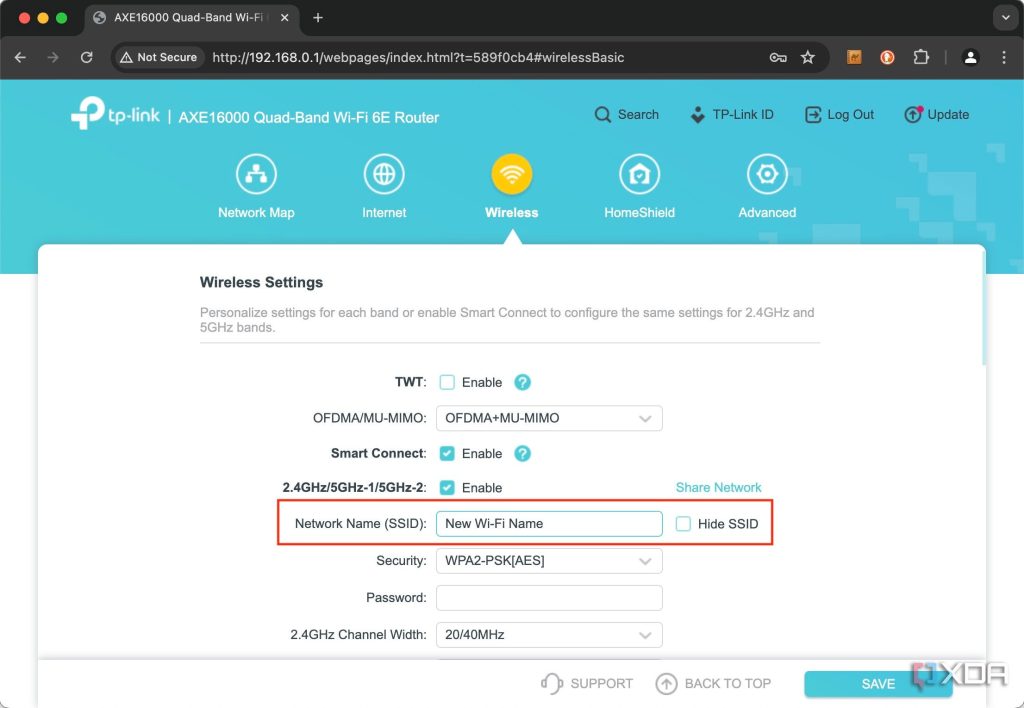Click the browser address bar URL
This screenshot has width=1024, height=708.
tap(418, 57)
